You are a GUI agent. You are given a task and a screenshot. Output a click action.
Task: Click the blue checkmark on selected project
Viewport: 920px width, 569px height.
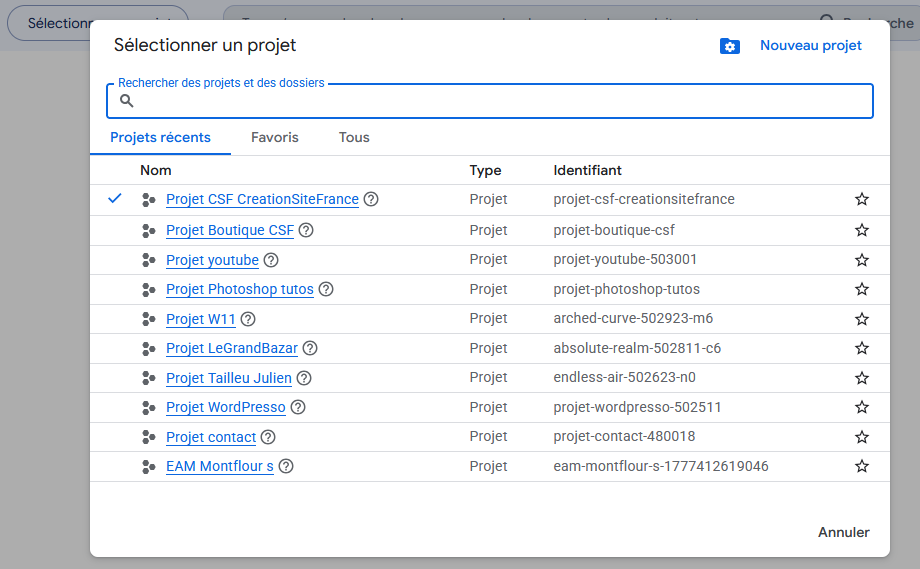pyautogui.click(x=115, y=198)
